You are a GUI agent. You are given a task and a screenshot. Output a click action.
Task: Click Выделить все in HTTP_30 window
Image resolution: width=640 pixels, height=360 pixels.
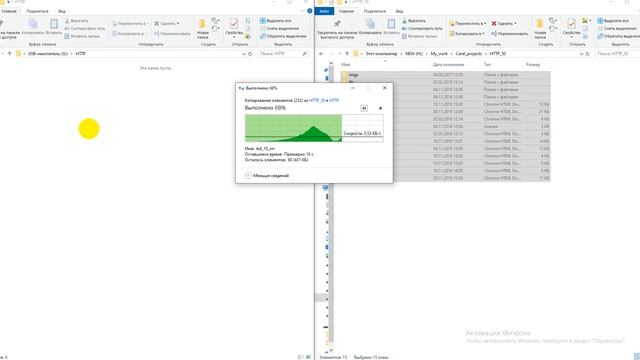(613, 21)
